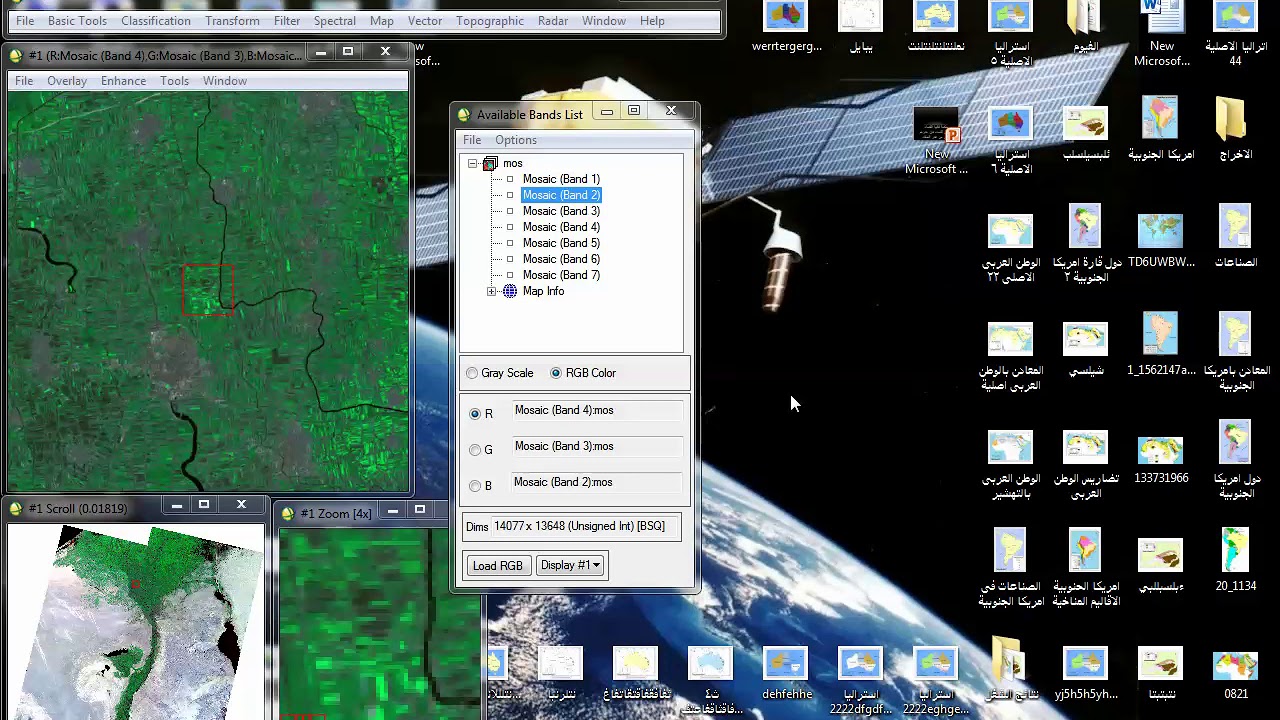Select the B channel radio button
Screen dimensions: 1280x720
click(x=475, y=486)
